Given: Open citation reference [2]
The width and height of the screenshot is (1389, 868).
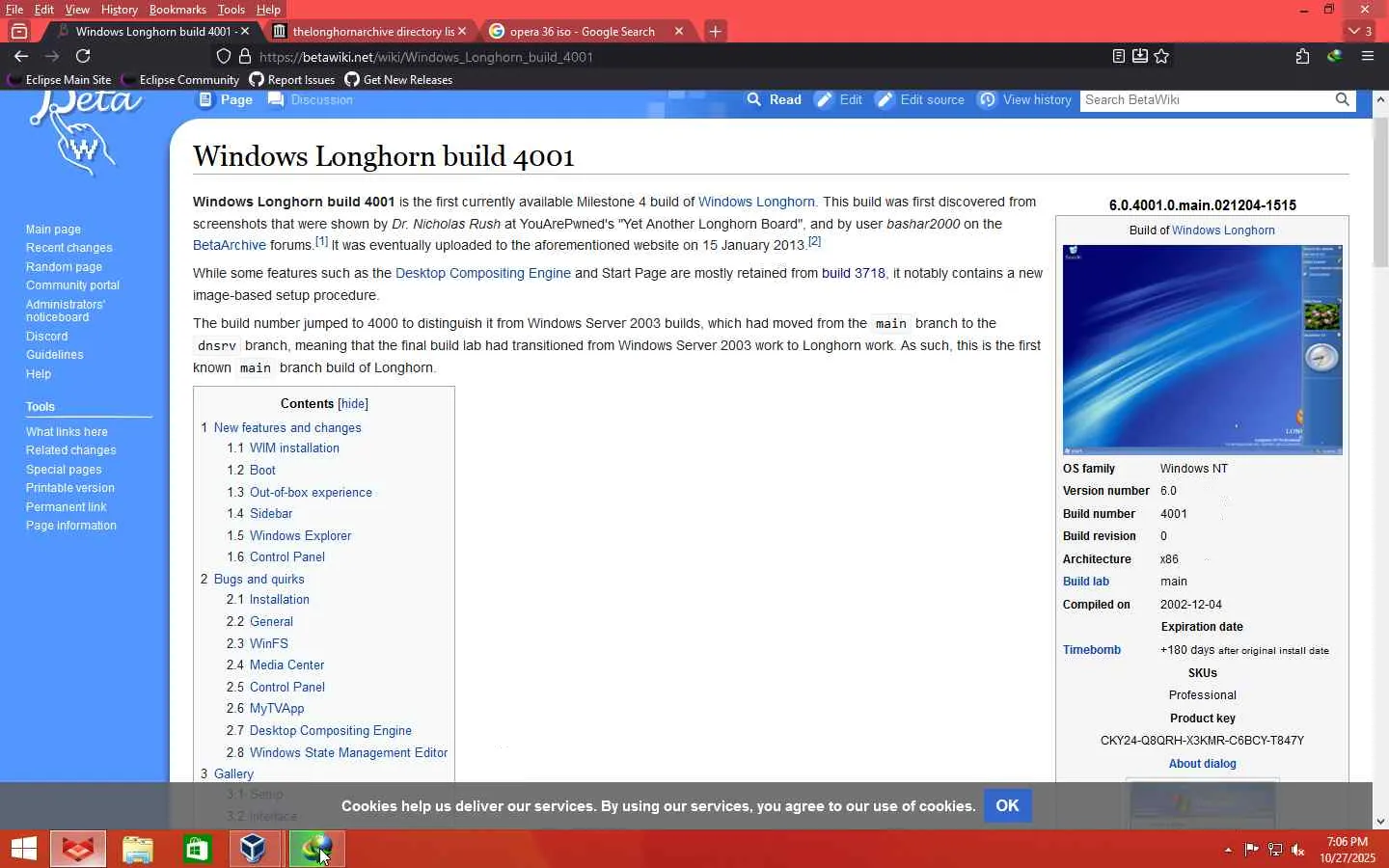Looking at the screenshot, I should click(815, 241).
